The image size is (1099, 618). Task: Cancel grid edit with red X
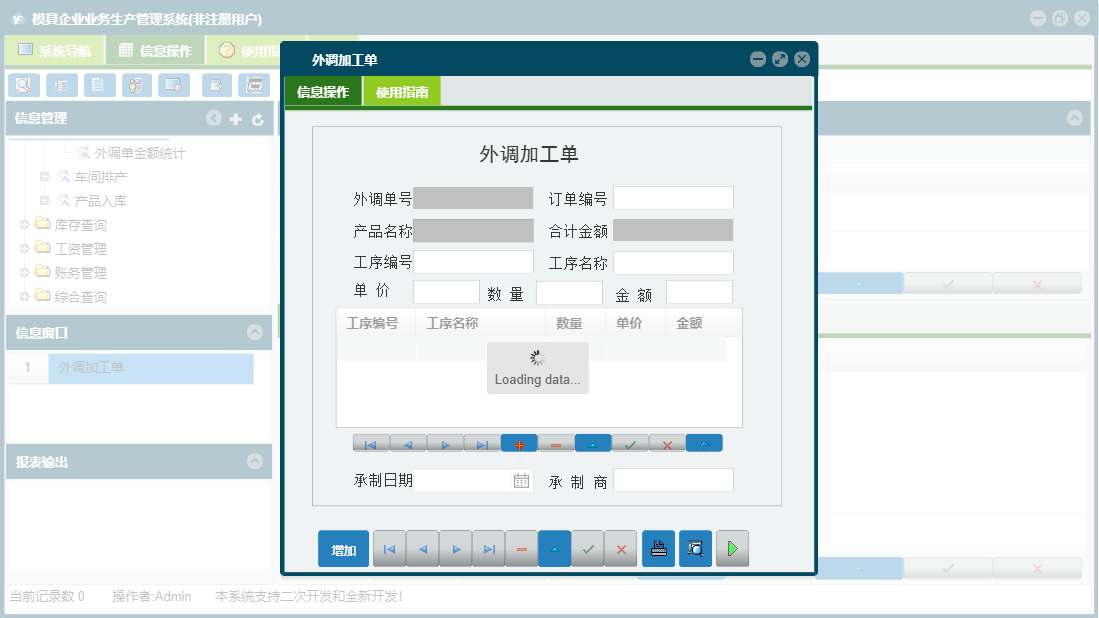point(667,444)
